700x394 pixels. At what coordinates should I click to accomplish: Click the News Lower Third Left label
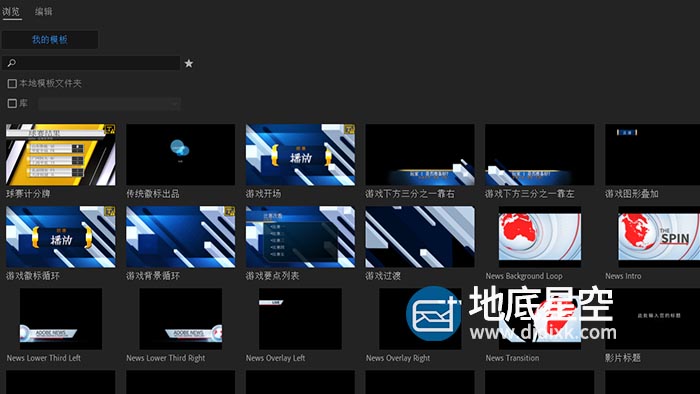[x=44, y=358]
